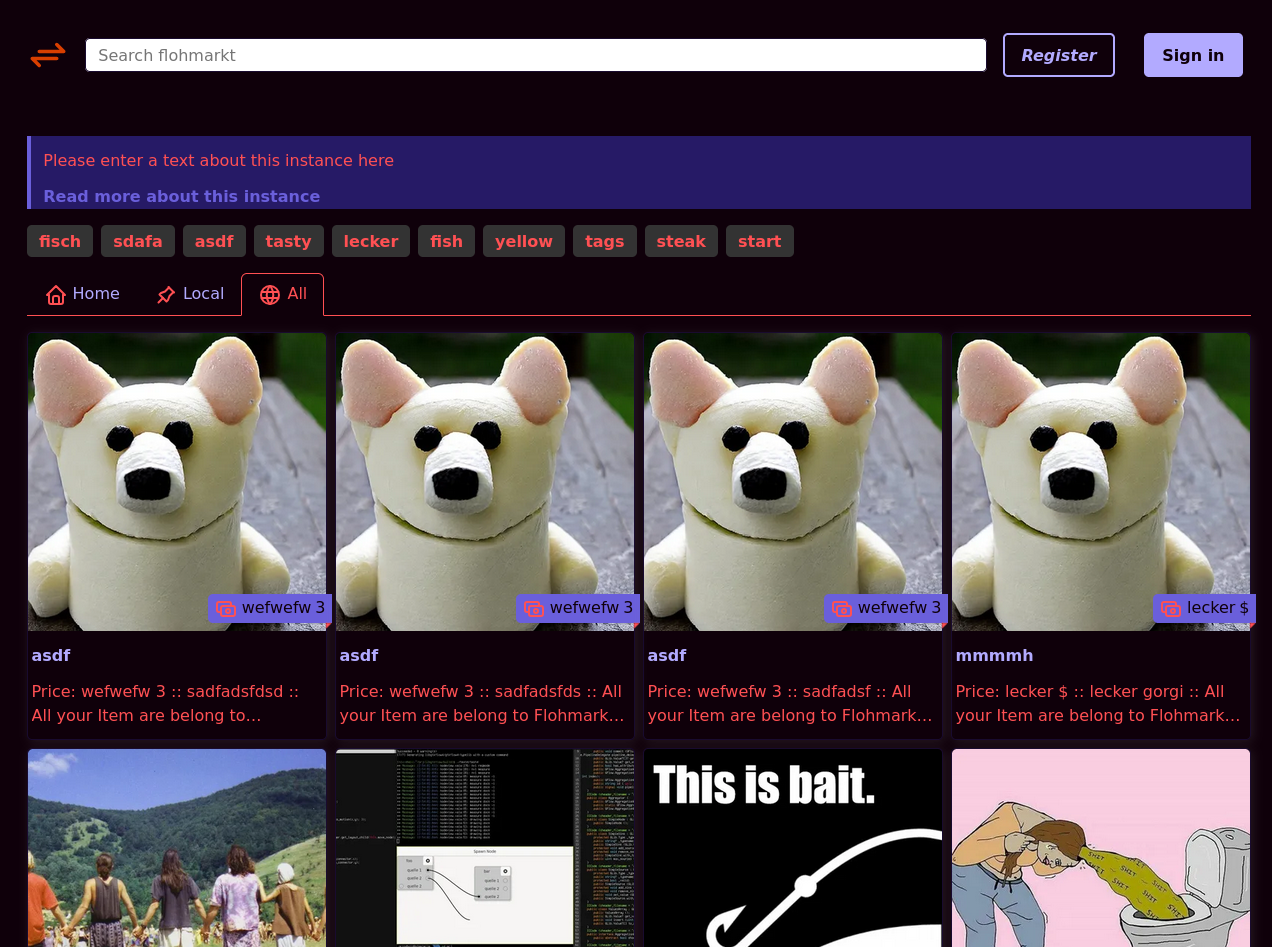Click the globe icon in All tab

[x=270, y=295]
